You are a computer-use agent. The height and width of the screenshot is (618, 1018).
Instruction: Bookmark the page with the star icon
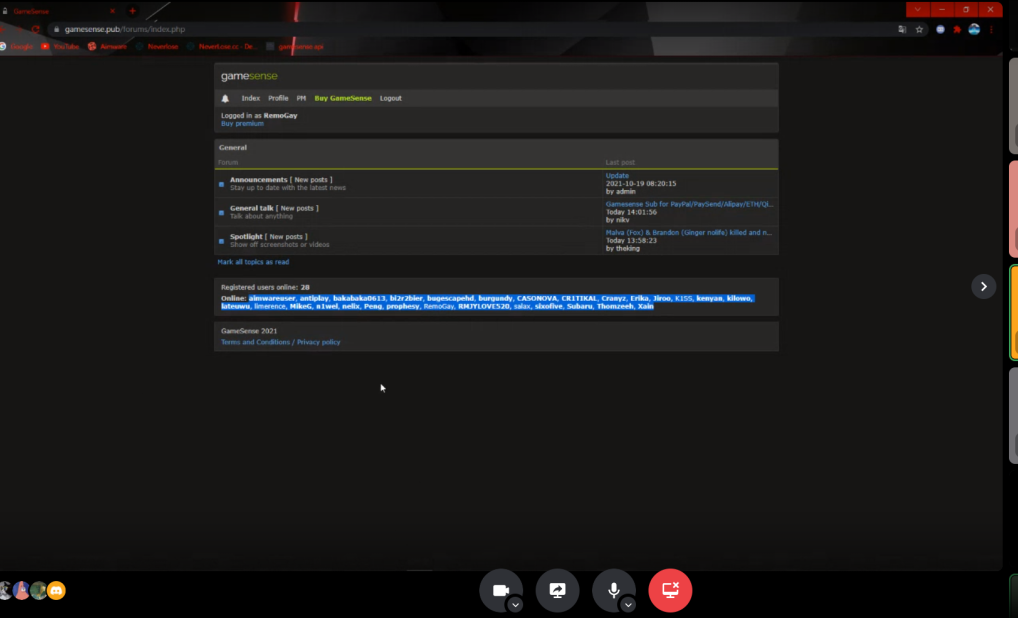click(x=919, y=29)
